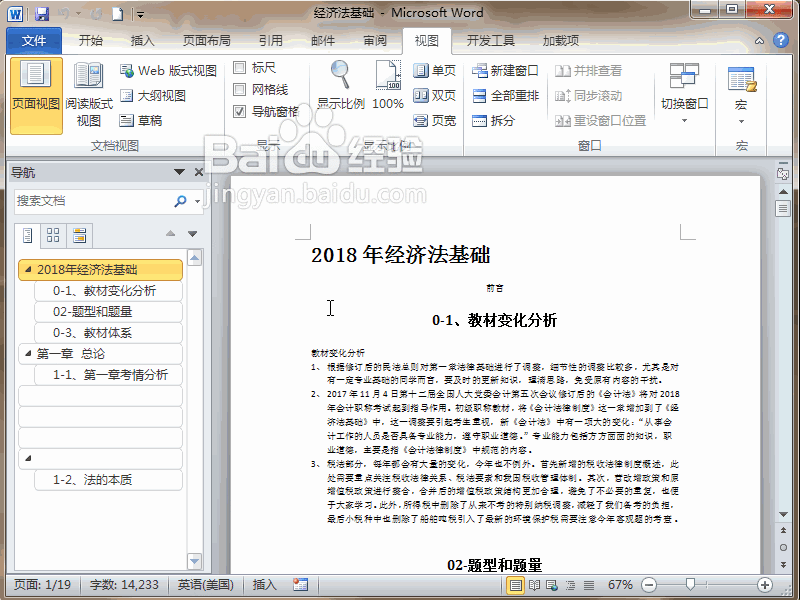The image size is (800, 600).
Task: Switch to Outline view (大纲视图)
Action: pos(153,95)
